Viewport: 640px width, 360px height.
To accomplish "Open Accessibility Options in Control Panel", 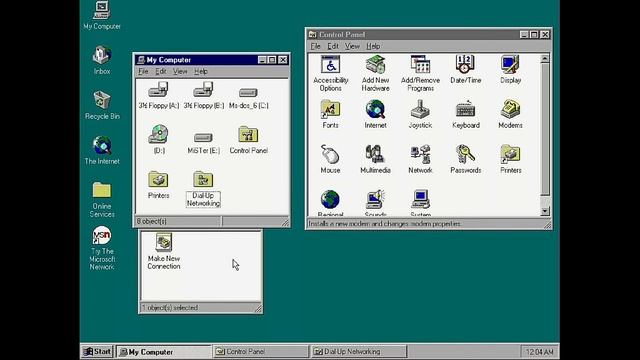I will [330, 73].
